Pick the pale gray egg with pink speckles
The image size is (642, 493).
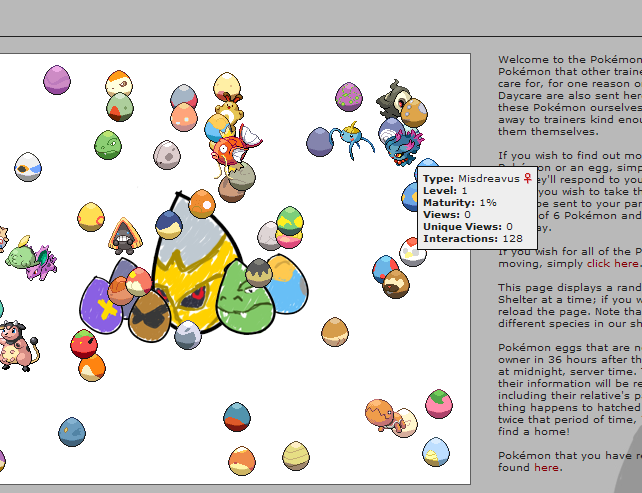[167, 155]
